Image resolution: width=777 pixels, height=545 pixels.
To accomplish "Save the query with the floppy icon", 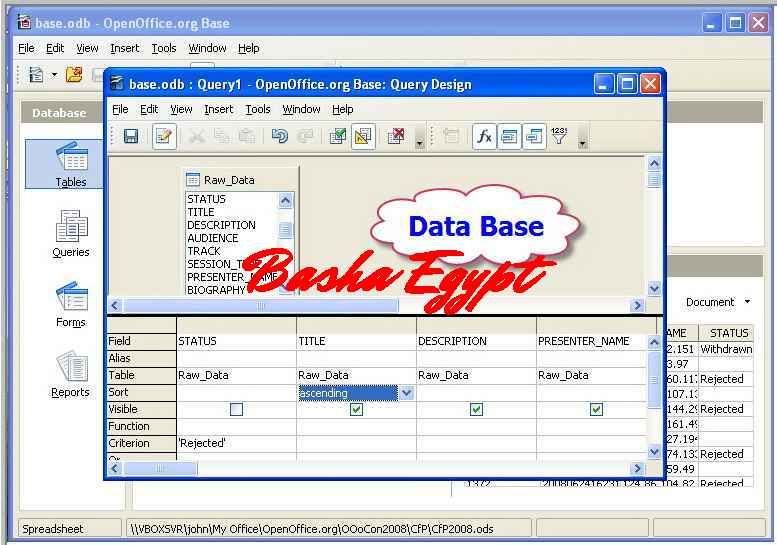I will click(131, 136).
